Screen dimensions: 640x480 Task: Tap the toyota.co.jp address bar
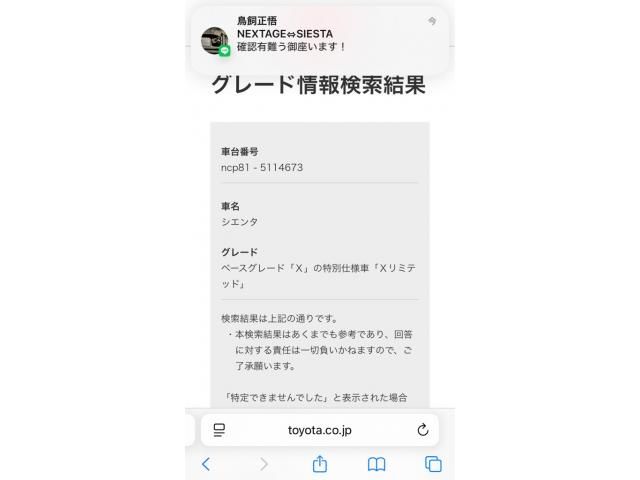click(320, 430)
